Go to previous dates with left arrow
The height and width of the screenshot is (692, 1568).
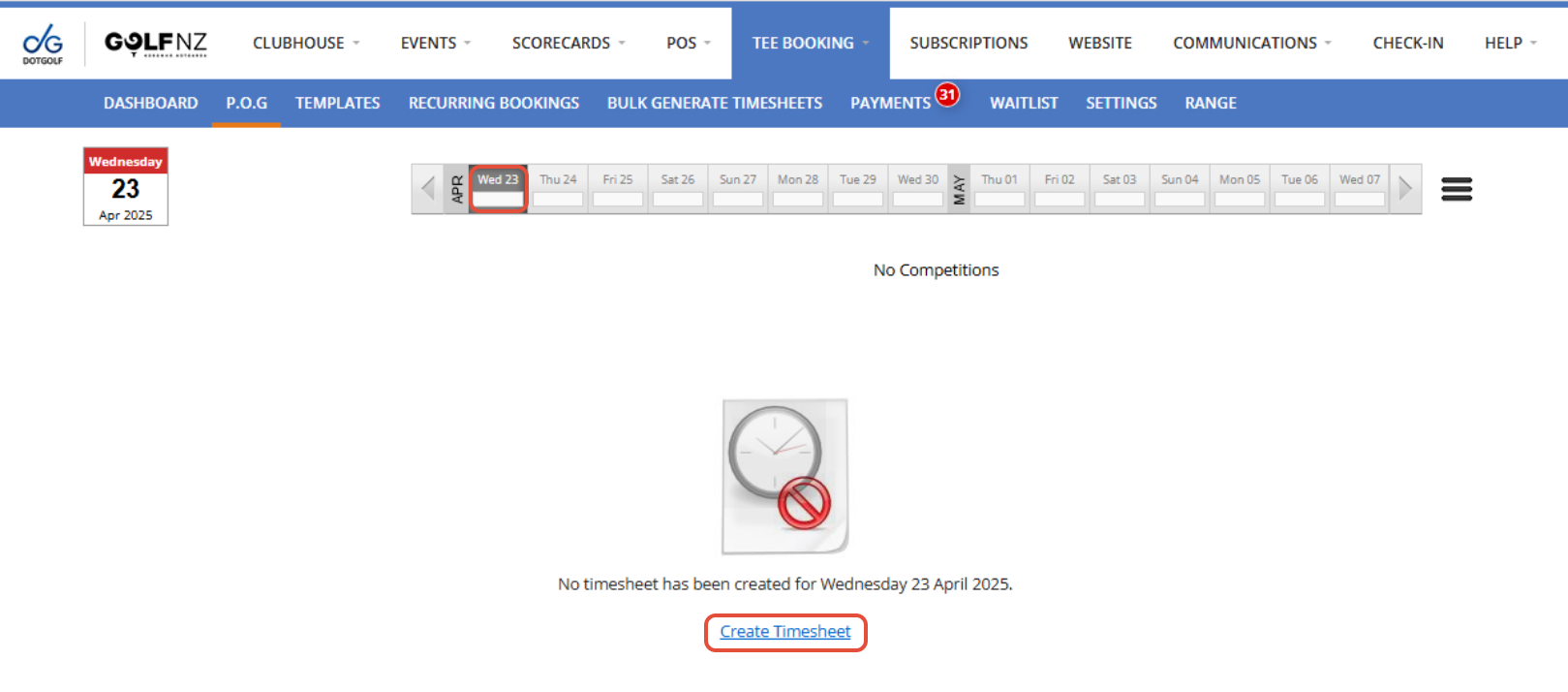(427, 189)
